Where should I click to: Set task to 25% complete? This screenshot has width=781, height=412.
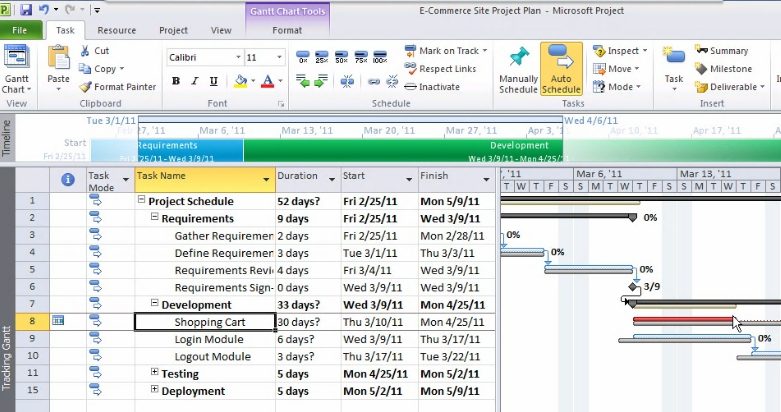322,57
